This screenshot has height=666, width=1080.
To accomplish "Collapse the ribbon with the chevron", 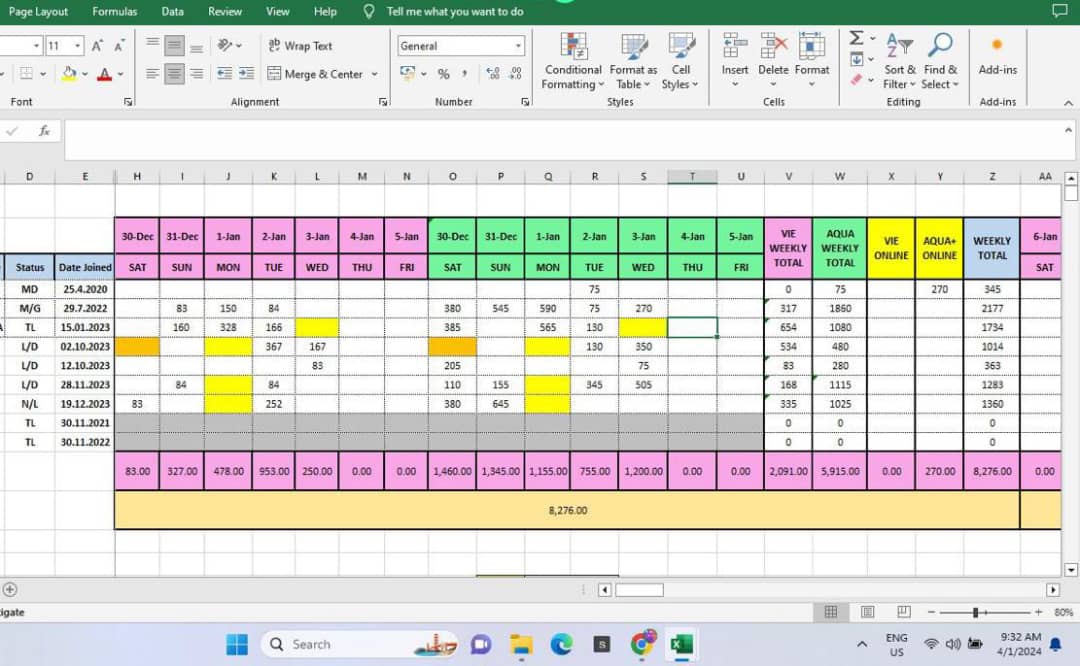I will 1068,103.
